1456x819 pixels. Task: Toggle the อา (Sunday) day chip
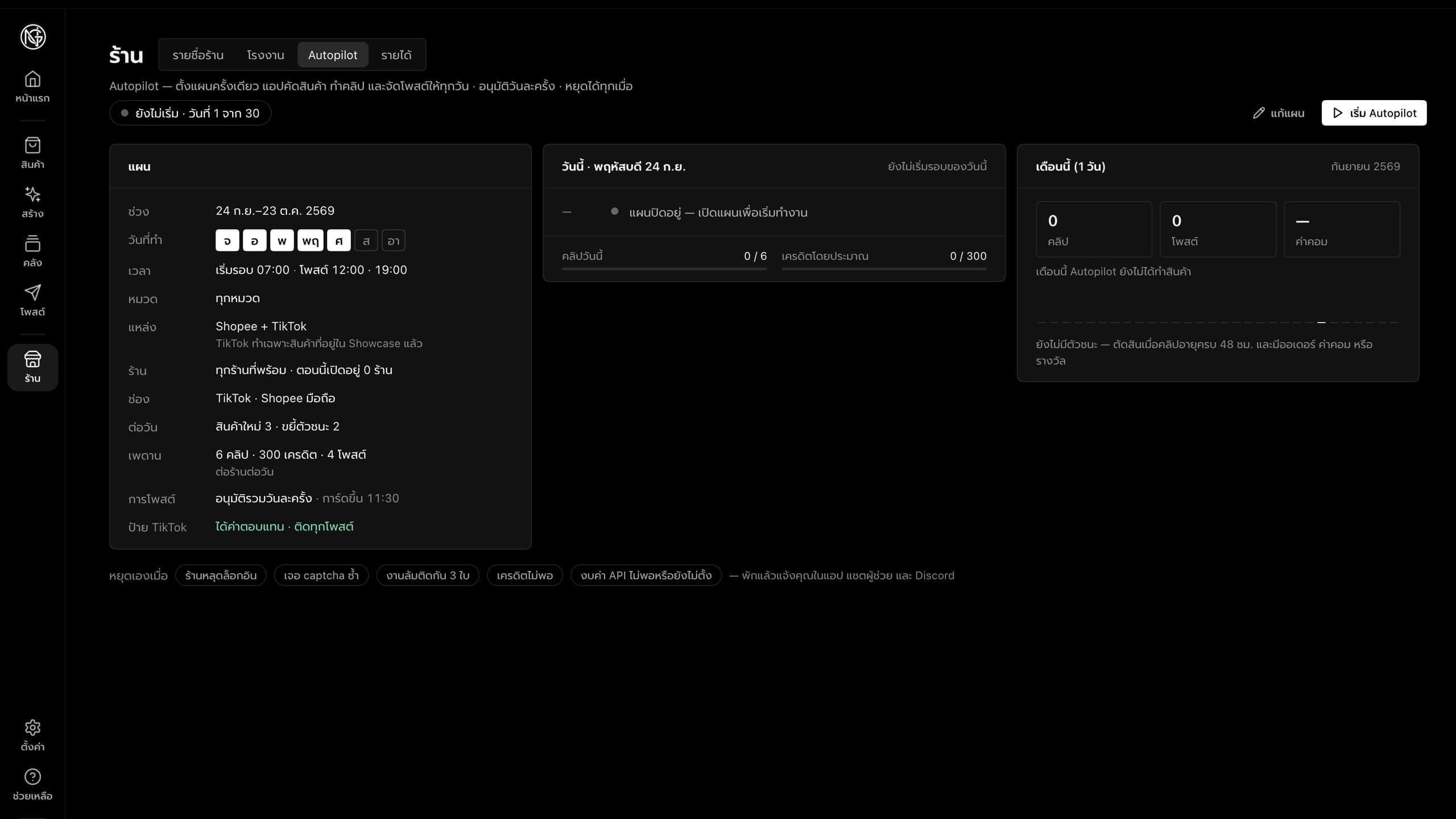pyautogui.click(x=393, y=241)
